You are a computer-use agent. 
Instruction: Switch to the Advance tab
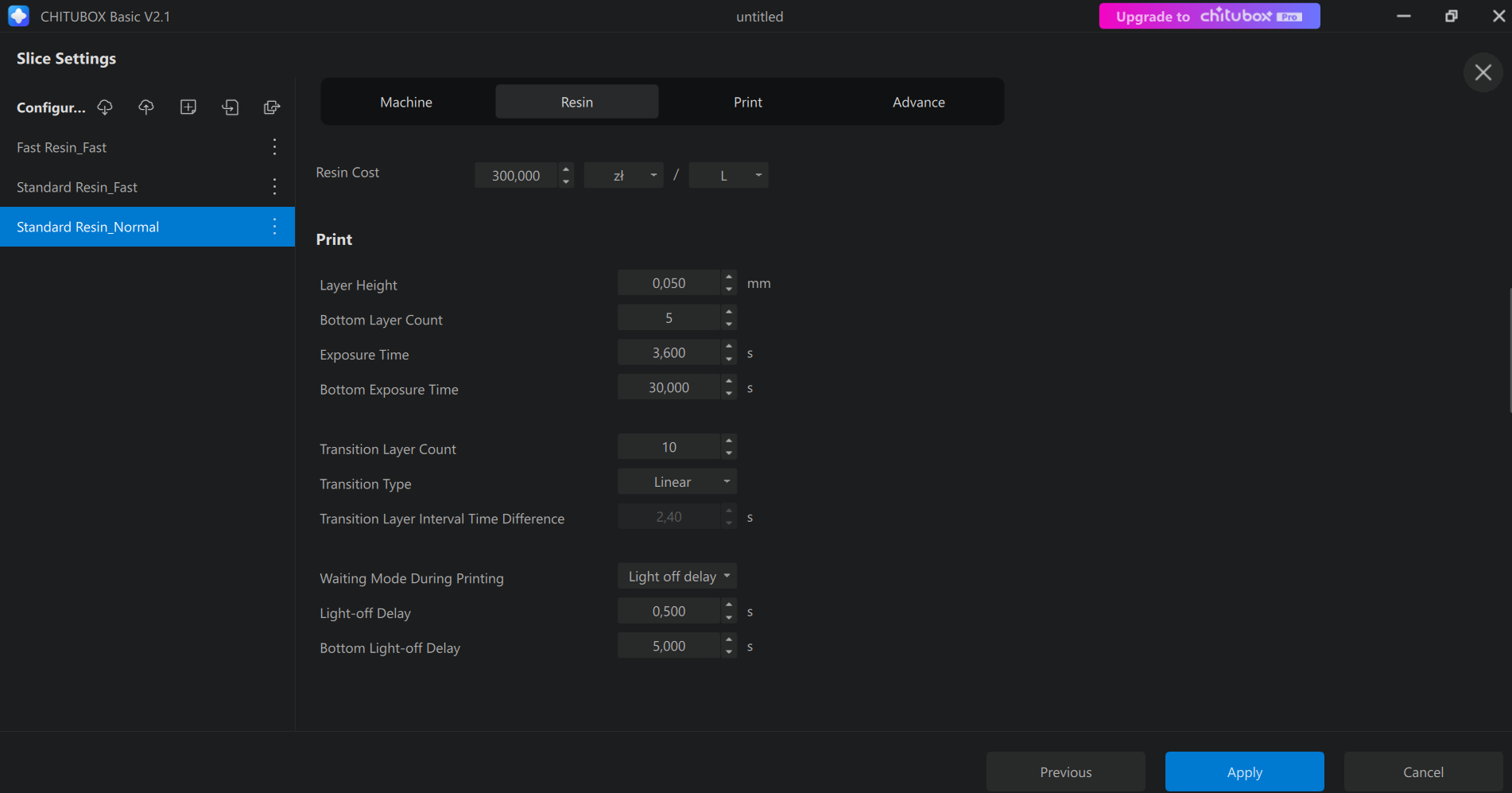919,102
